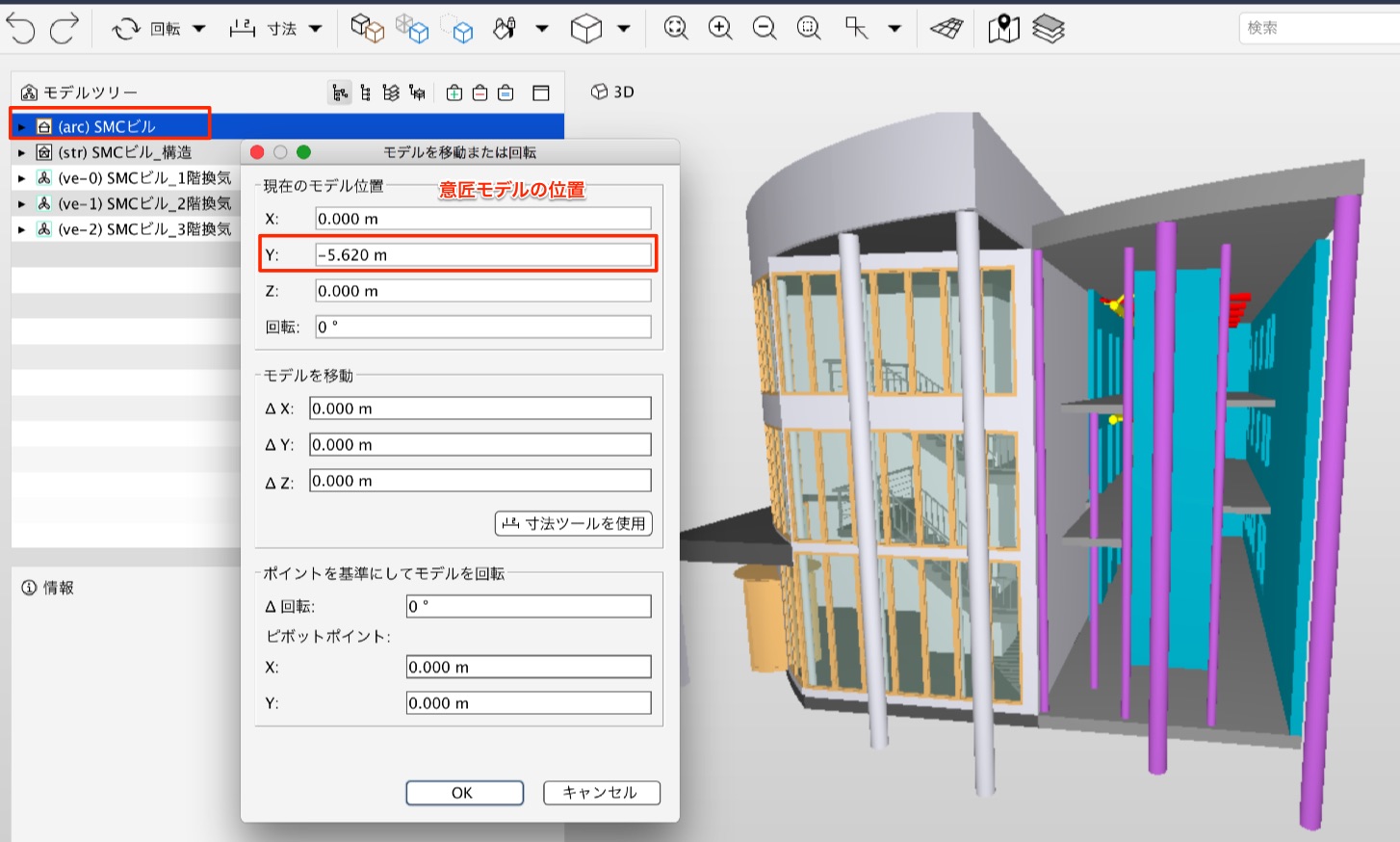Expand the (arc) SMCビル node
Viewport: 1400px width, 842px height.
[x=21, y=126]
